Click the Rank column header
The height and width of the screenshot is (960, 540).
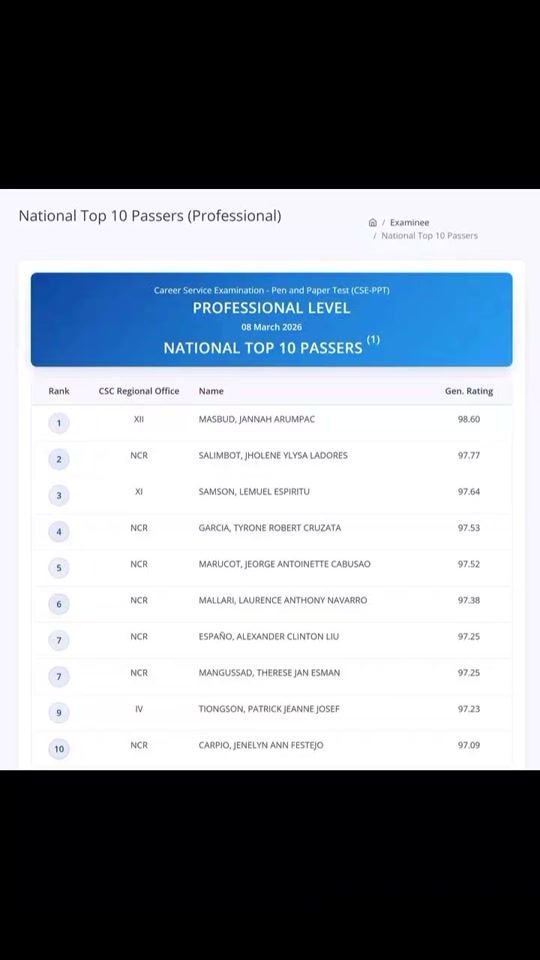(59, 391)
